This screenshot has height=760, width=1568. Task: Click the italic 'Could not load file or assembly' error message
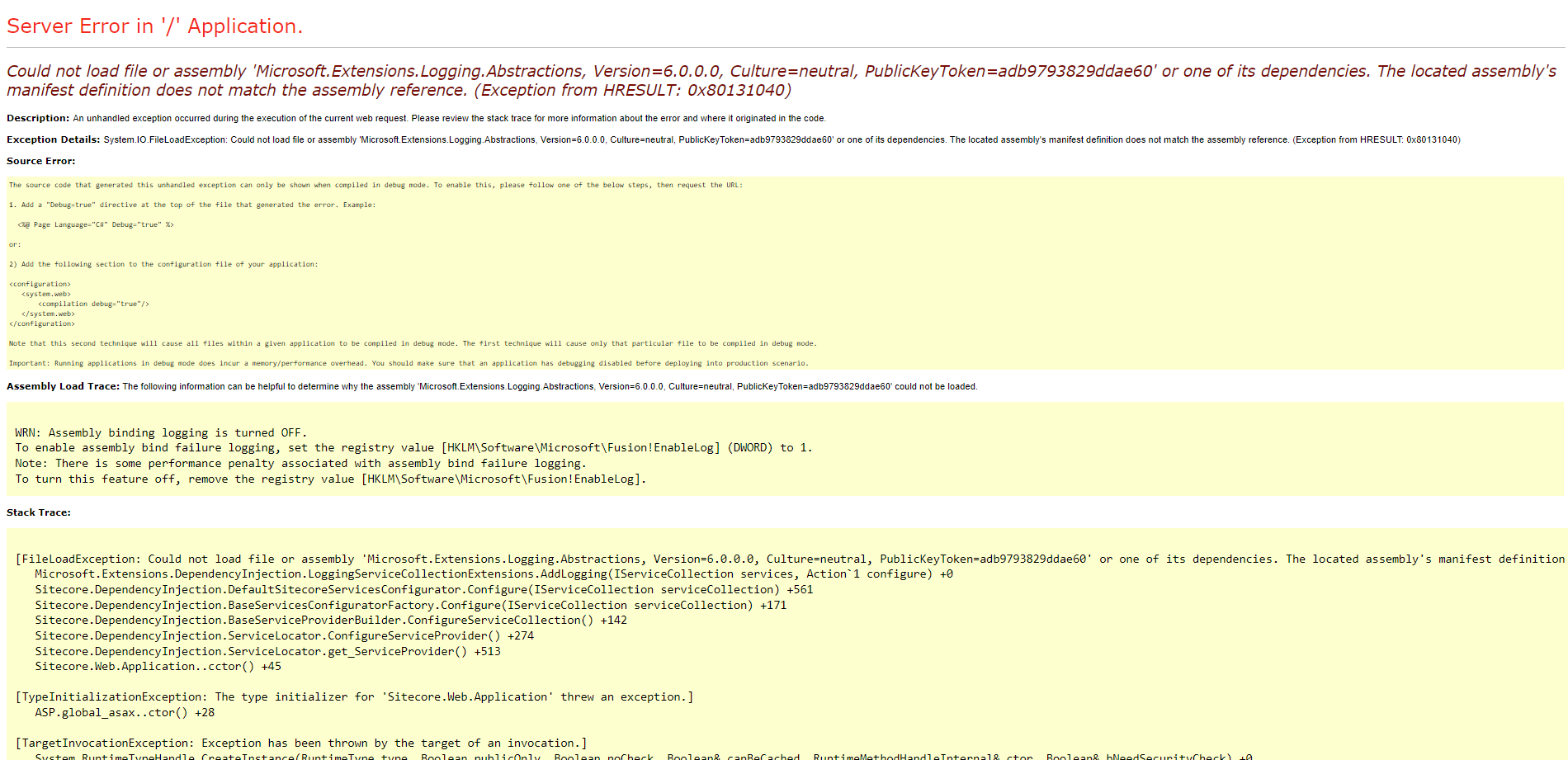click(782, 81)
